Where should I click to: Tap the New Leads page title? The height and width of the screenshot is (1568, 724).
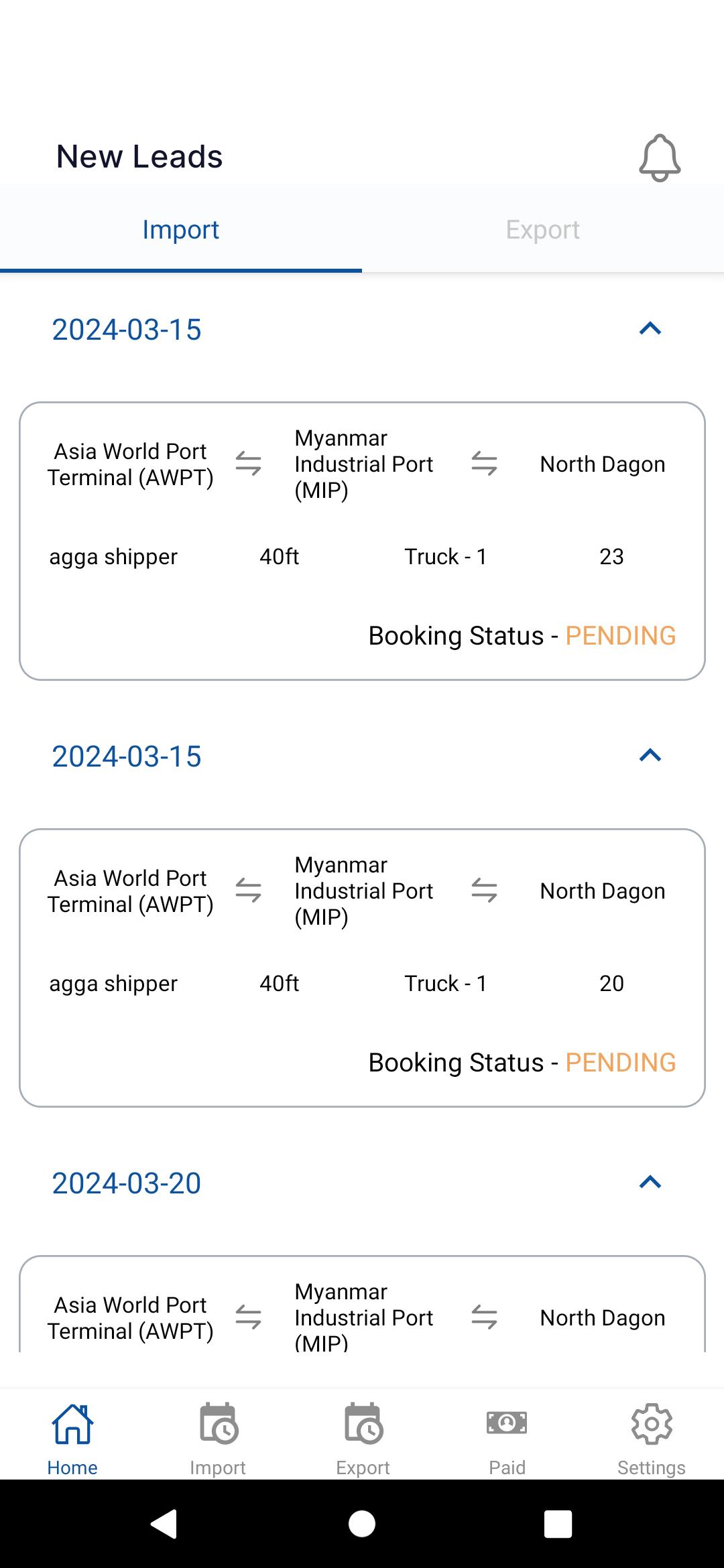(139, 157)
